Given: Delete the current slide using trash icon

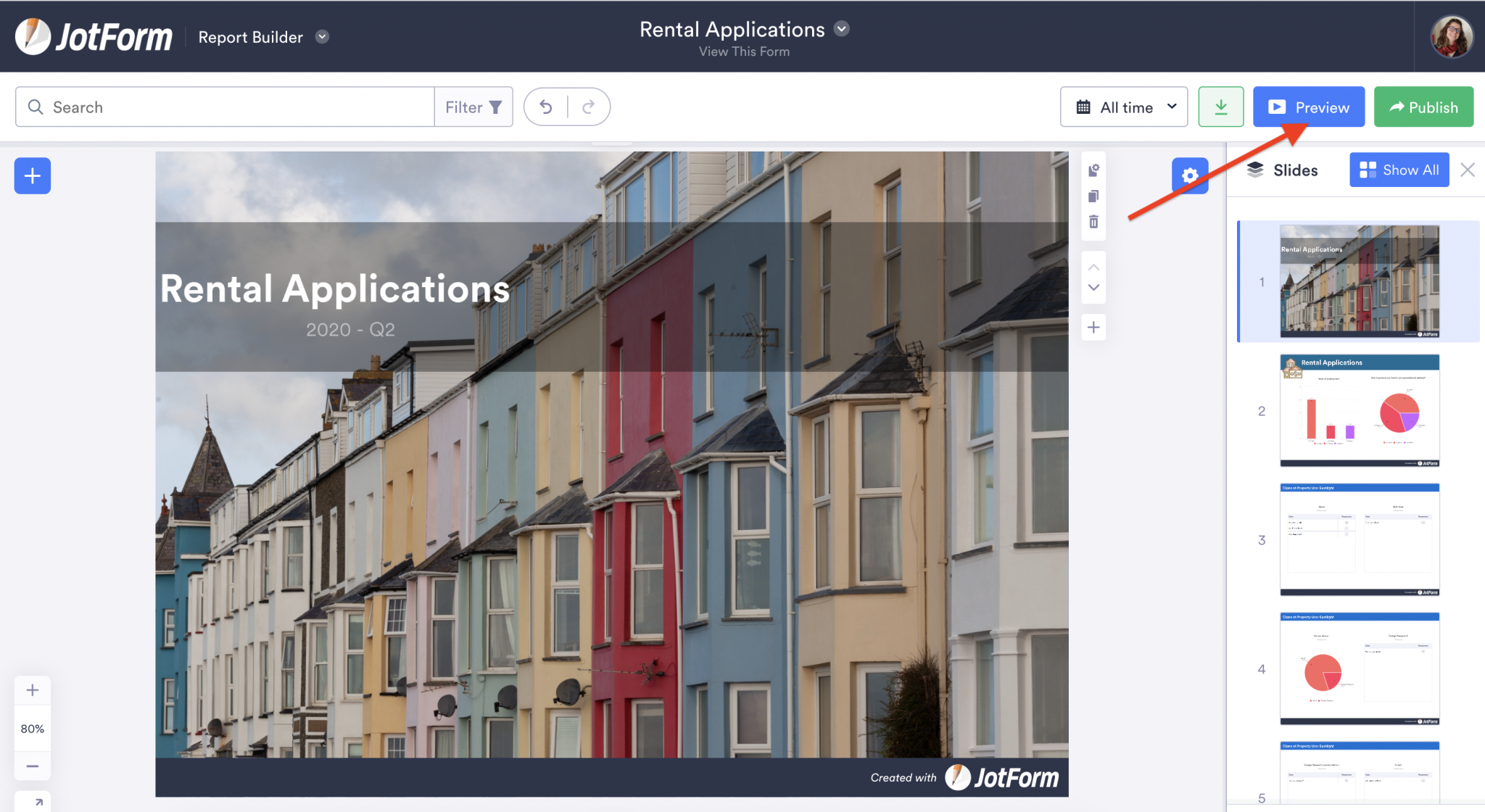Looking at the screenshot, I should click(1093, 222).
